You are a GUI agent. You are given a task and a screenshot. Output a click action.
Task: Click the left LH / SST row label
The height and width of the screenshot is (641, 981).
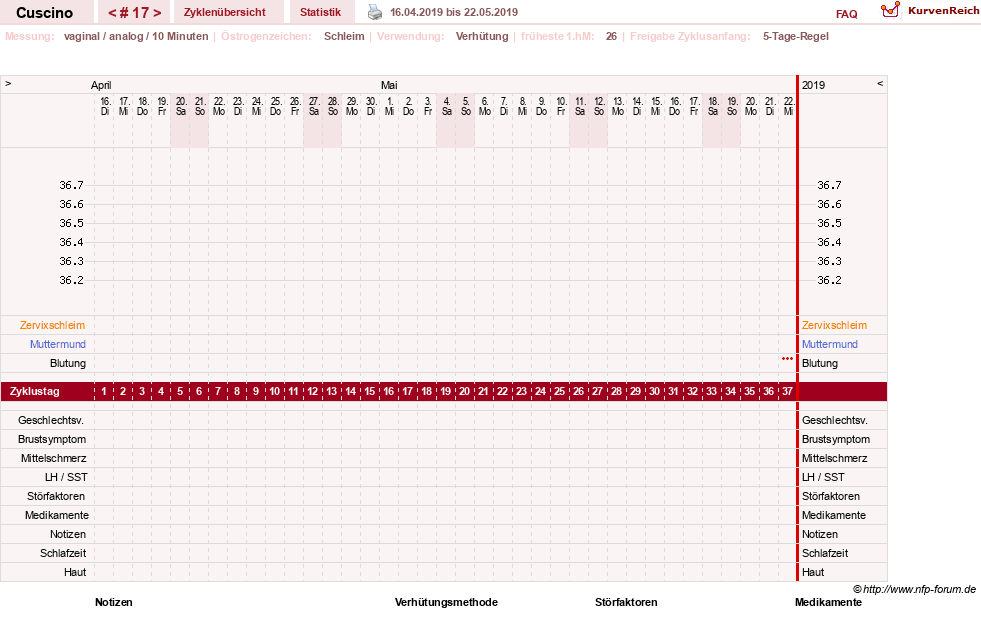66,477
